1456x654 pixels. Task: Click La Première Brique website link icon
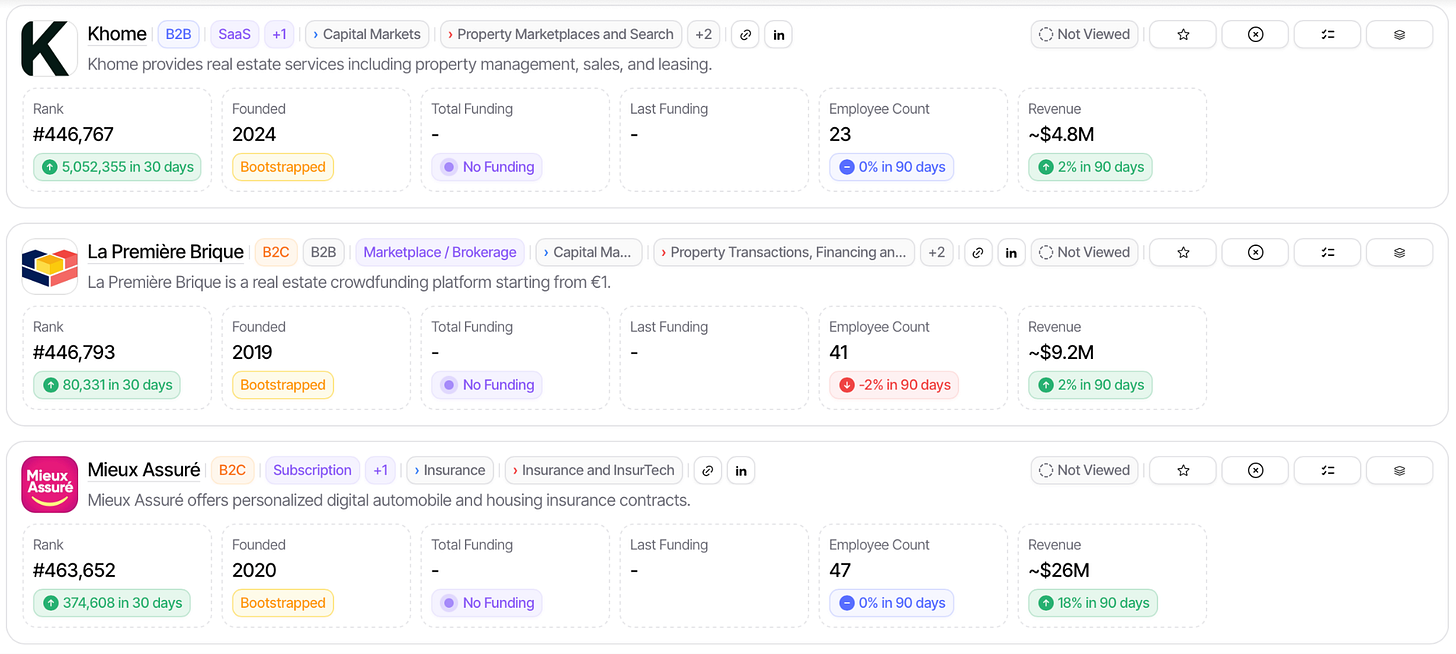(978, 252)
